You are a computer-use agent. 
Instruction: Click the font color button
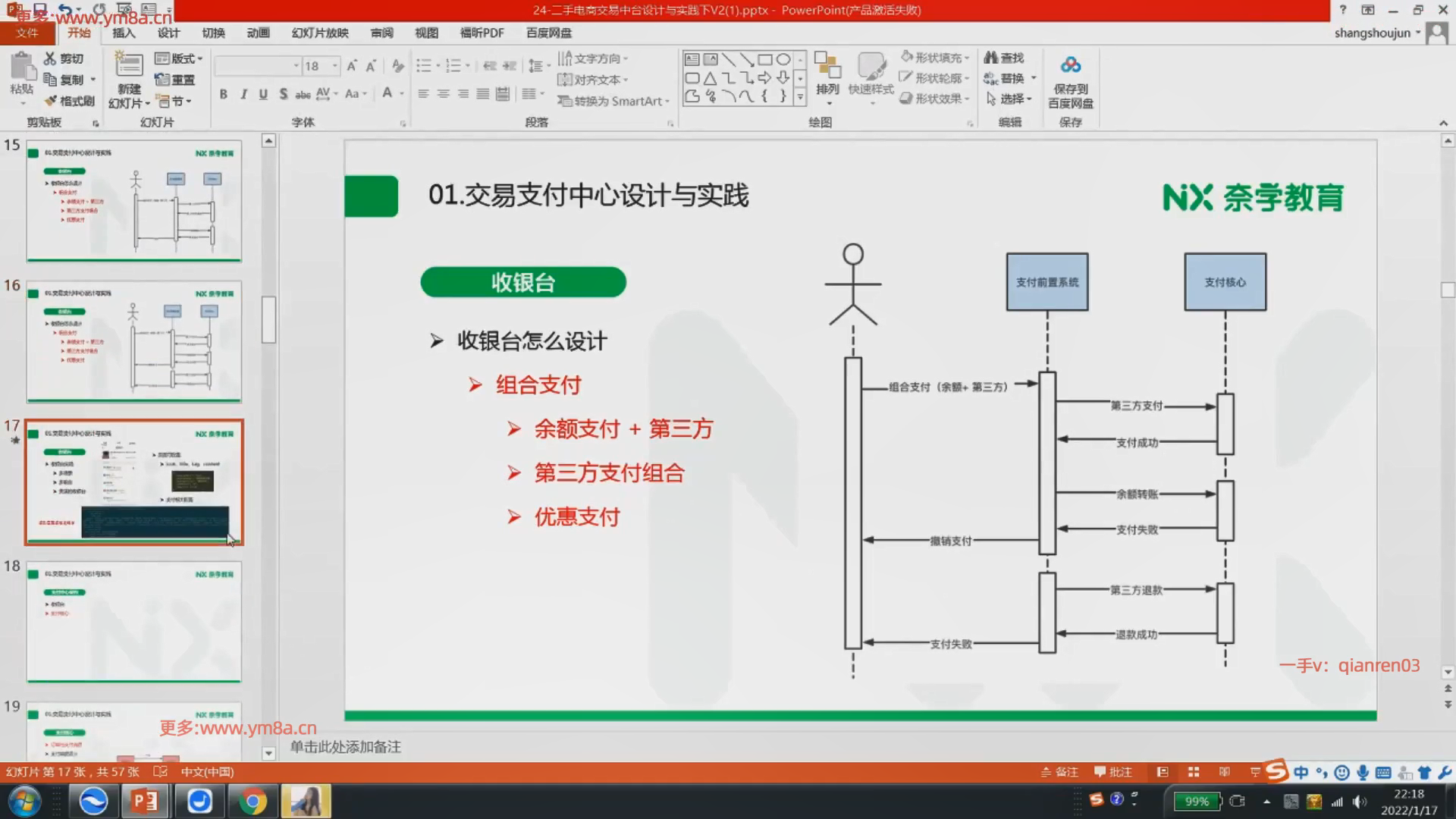[388, 93]
